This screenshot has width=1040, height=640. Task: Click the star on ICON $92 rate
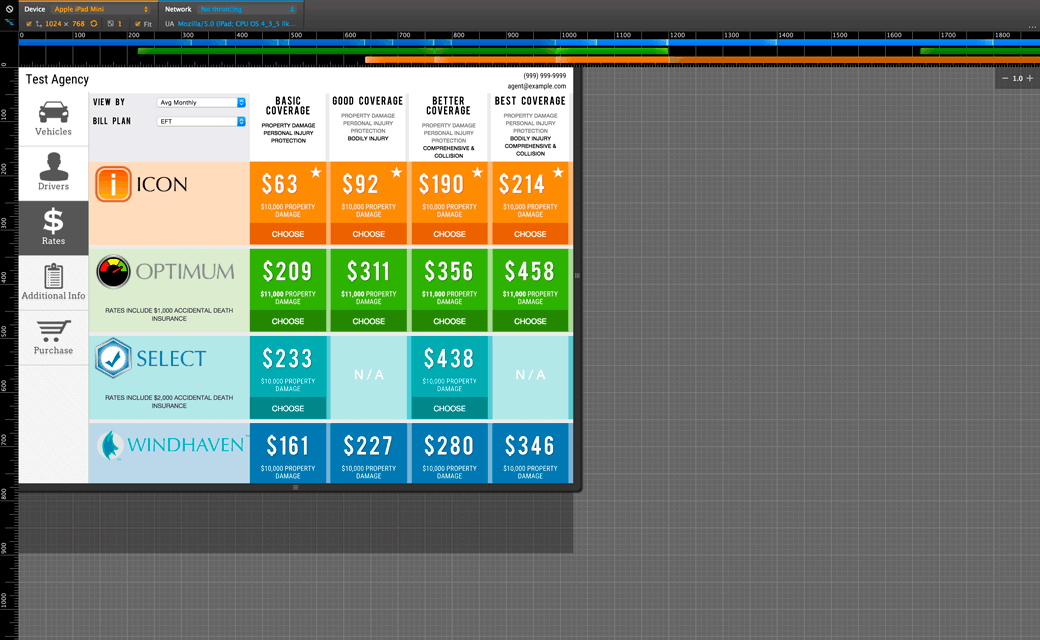click(397, 172)
